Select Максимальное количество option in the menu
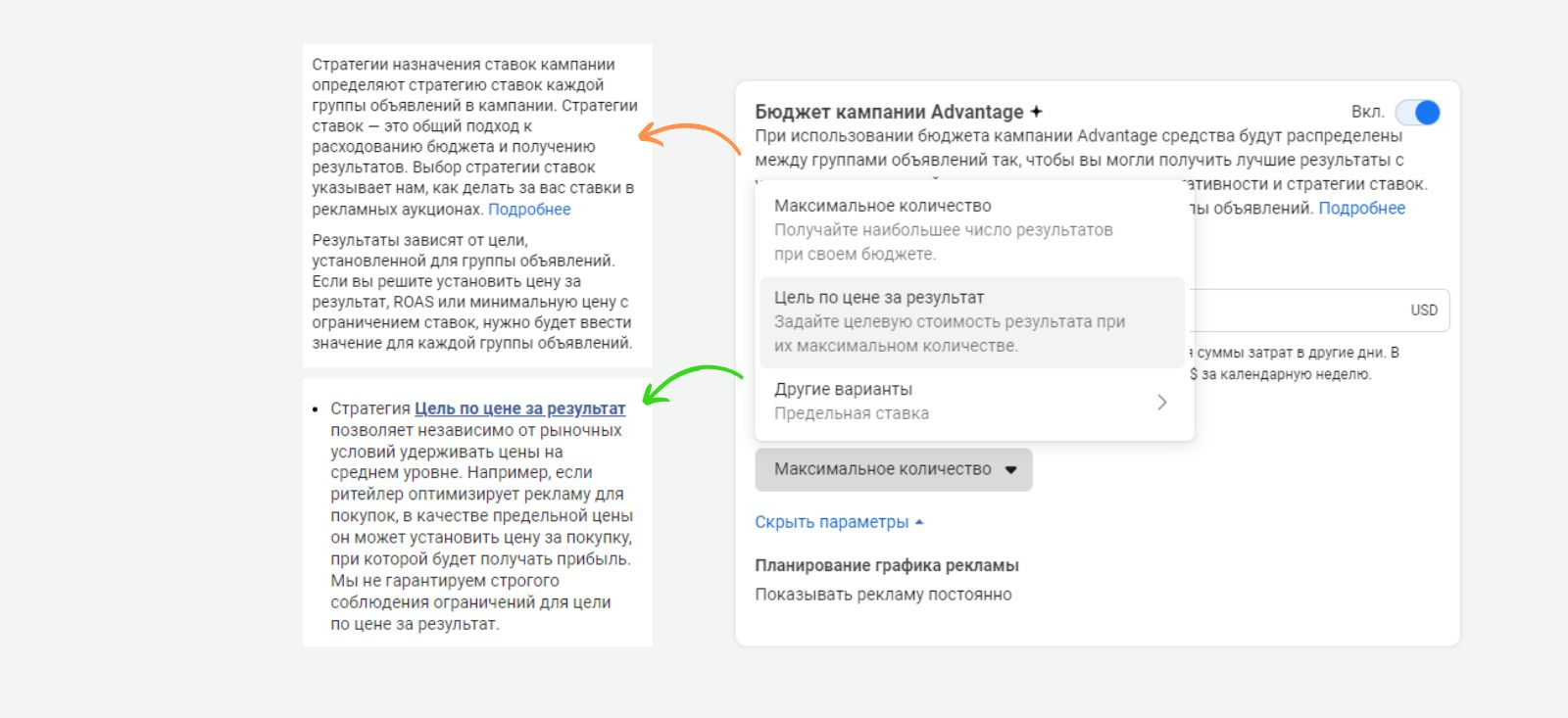The width and height of the screenshot is (1568, 718). [882, 206]
